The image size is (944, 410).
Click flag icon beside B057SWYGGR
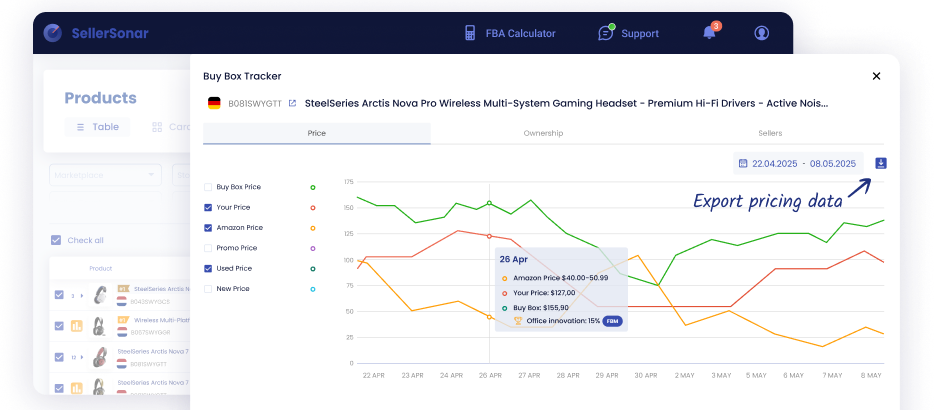pos(122,332)
